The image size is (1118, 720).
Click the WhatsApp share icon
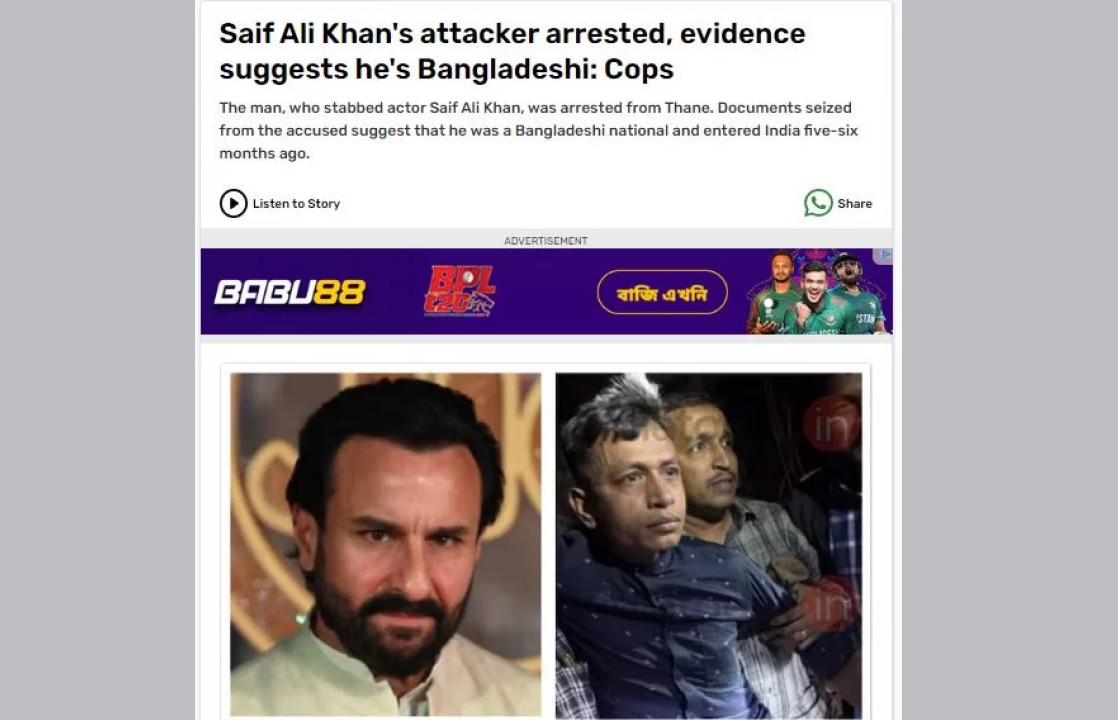click(x=818, y=203)
